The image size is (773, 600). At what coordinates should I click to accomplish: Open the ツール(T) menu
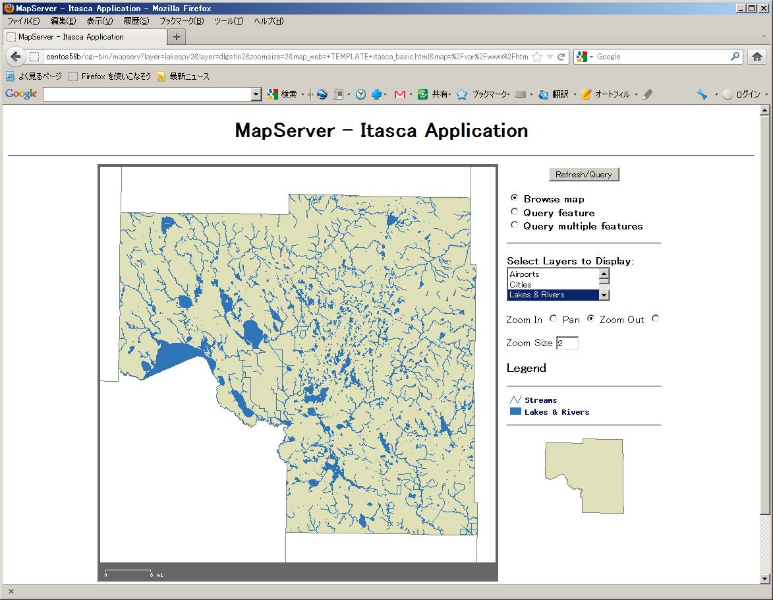point(228,21)
